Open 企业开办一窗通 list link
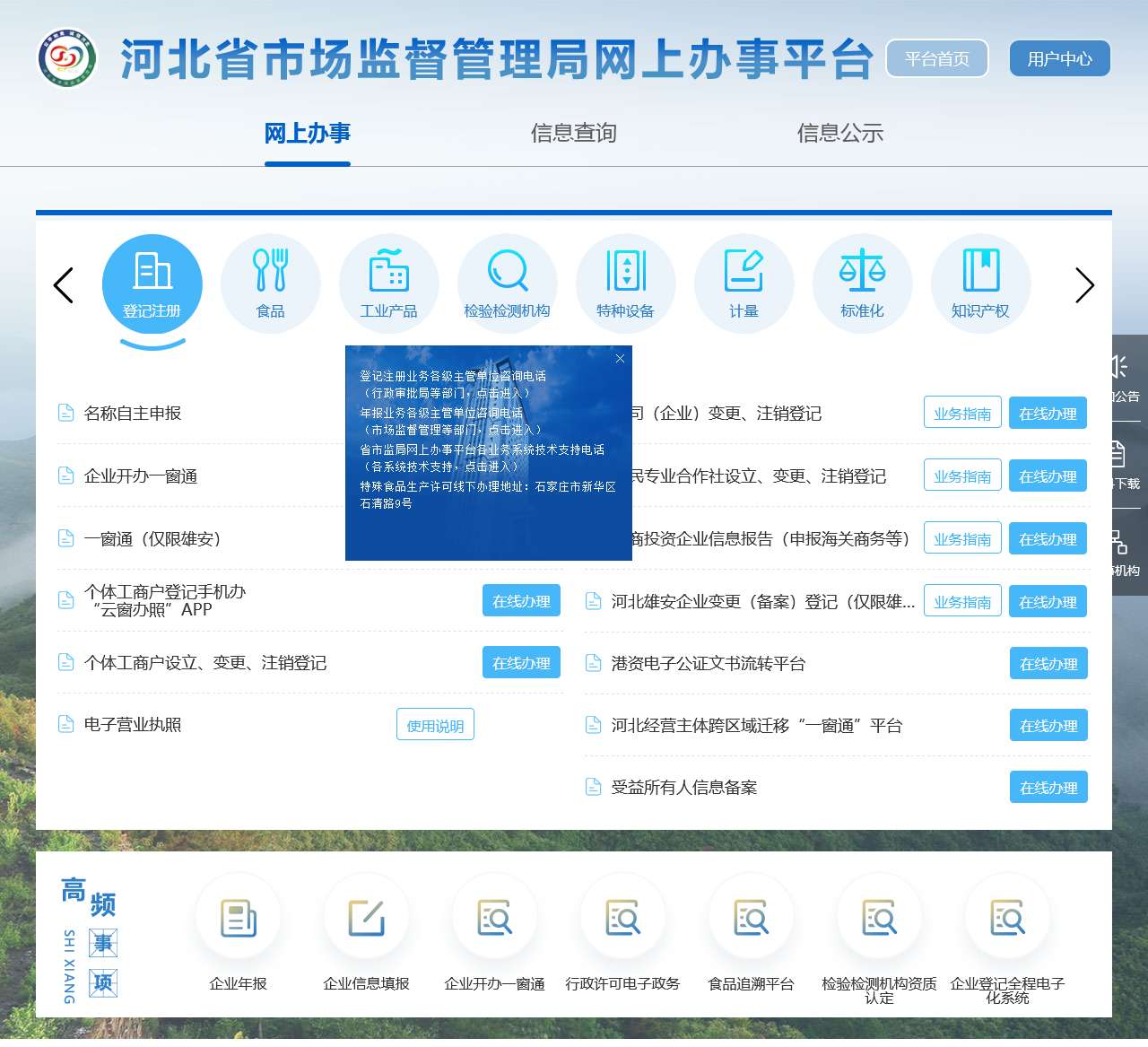1148x1047 pixels. pos(141,476)
